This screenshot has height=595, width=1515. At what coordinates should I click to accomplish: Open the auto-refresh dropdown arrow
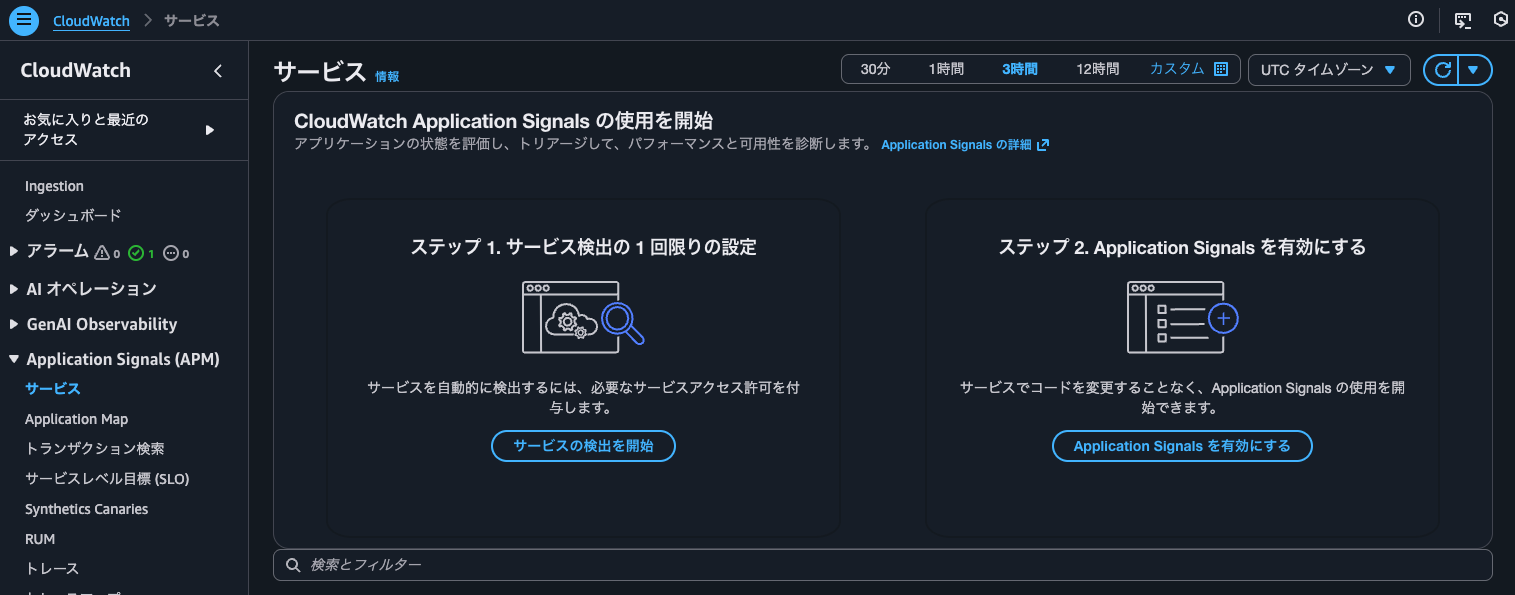pyautogui.click(x=1474, y=69)
